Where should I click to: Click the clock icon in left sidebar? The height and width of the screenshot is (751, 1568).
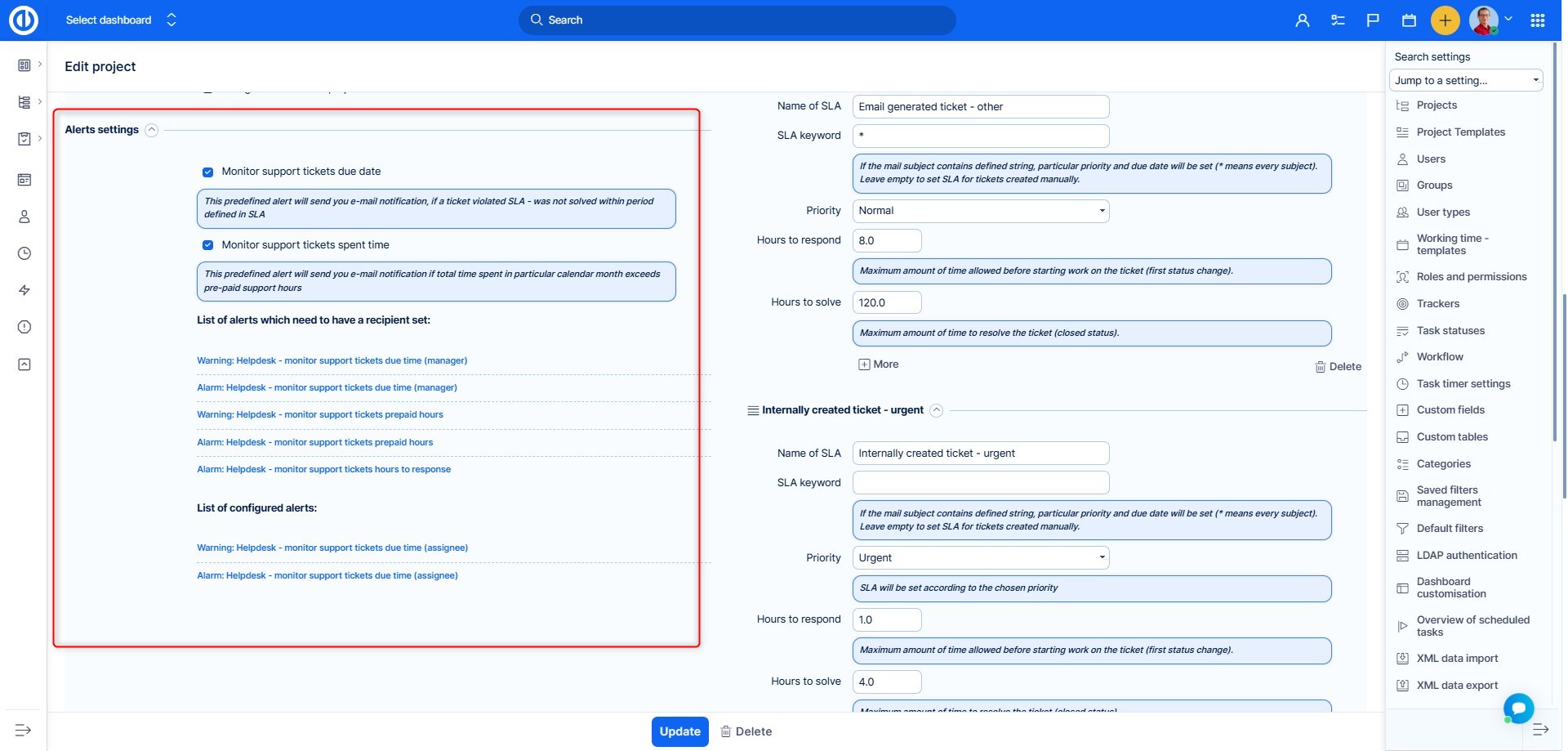[24, 253]
